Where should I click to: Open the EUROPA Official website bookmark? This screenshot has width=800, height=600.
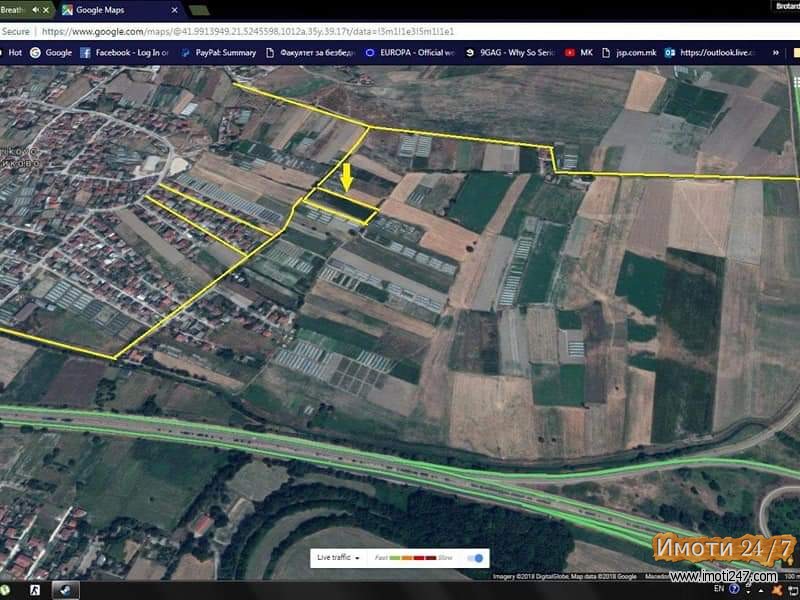(x=411, y=52)
